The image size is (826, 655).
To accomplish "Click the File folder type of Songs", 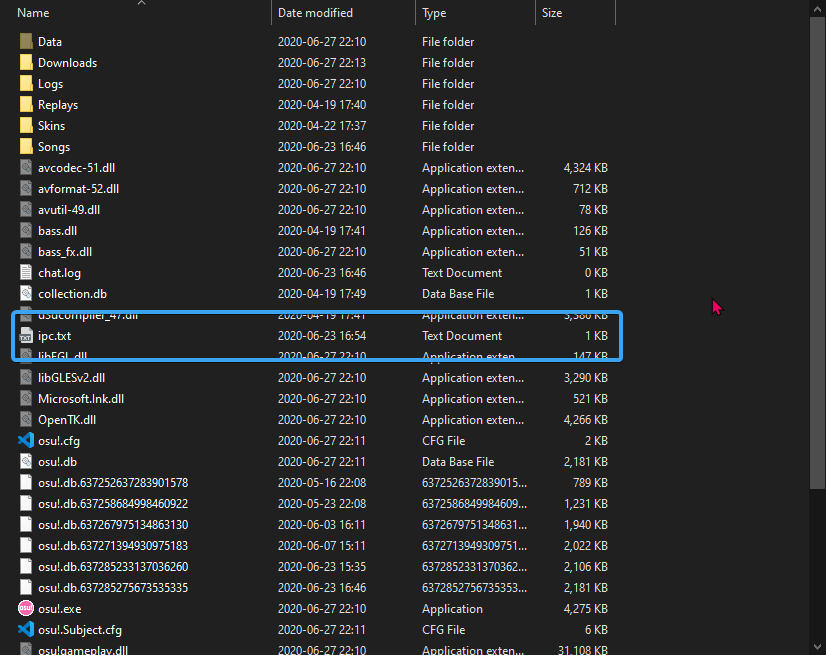I will pyautogui.click(x=448, y=147).
